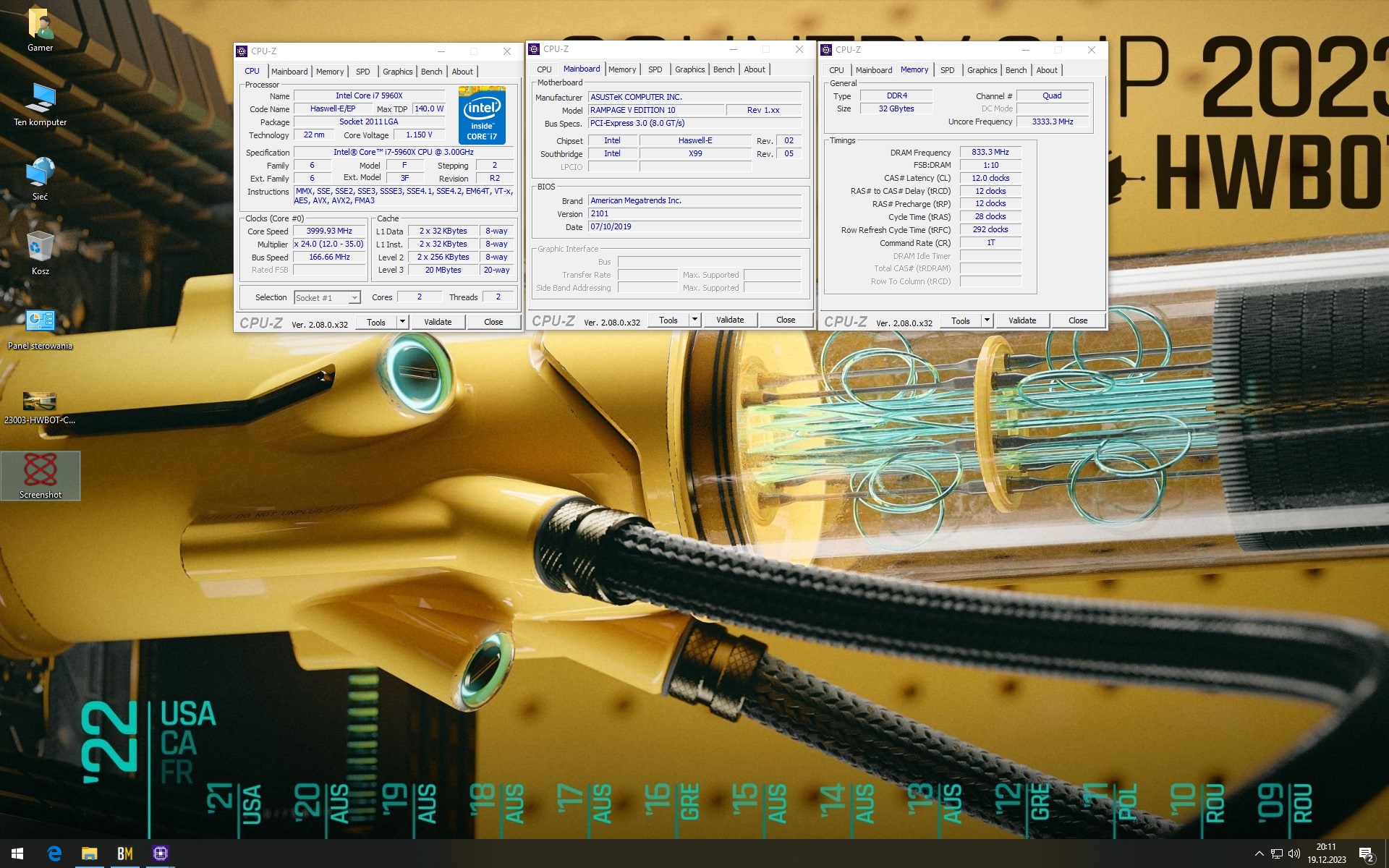This screenshot has height=868, width=1389.
Task: Open About tab in right CPU-Z window
Action: tap(1047, 70)
